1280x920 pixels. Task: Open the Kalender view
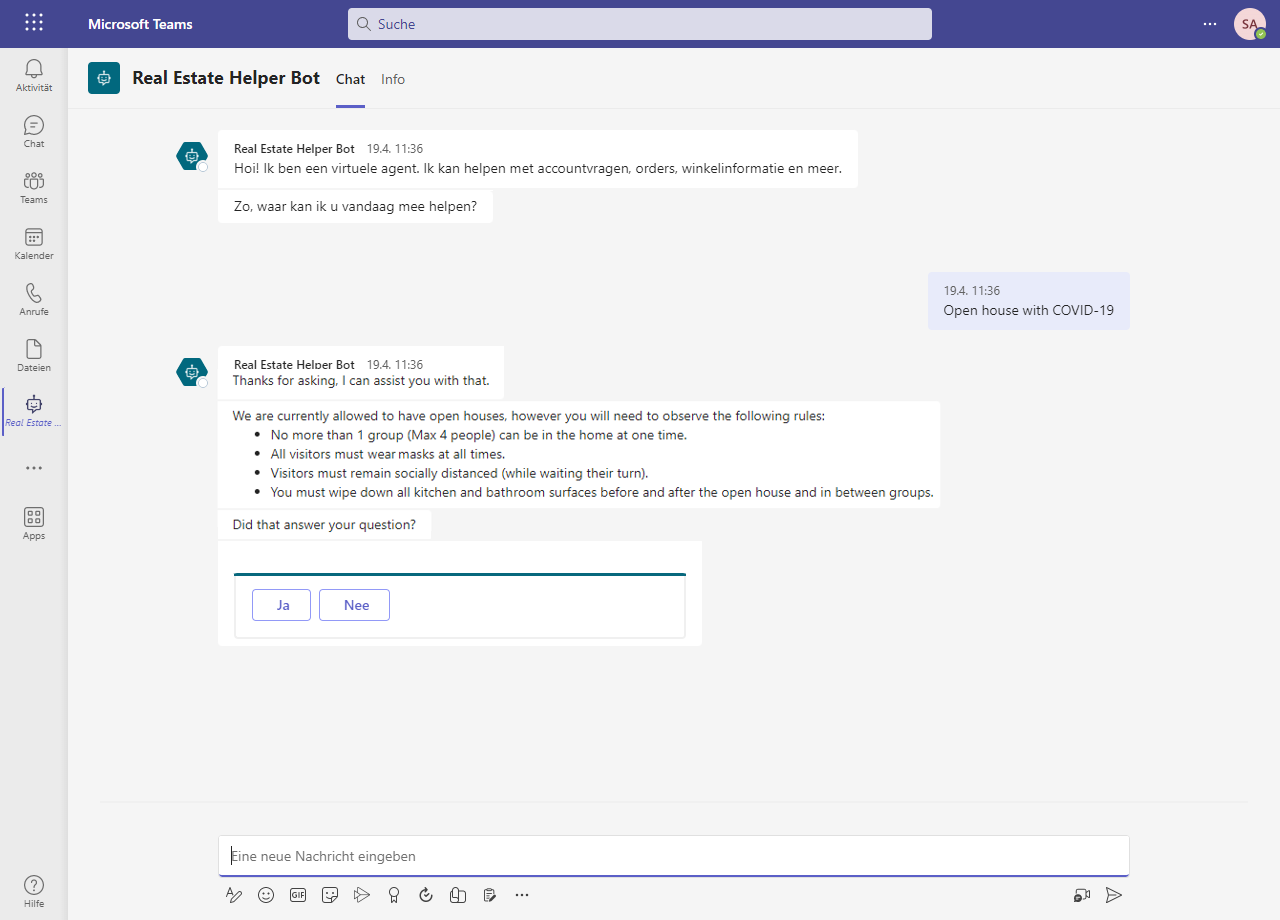click(34, 243)
